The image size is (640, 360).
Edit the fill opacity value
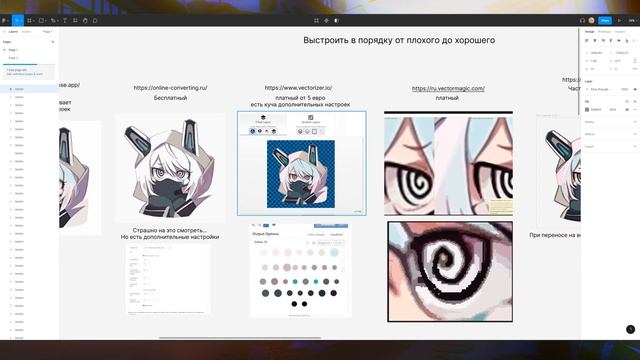click(613, 109)
